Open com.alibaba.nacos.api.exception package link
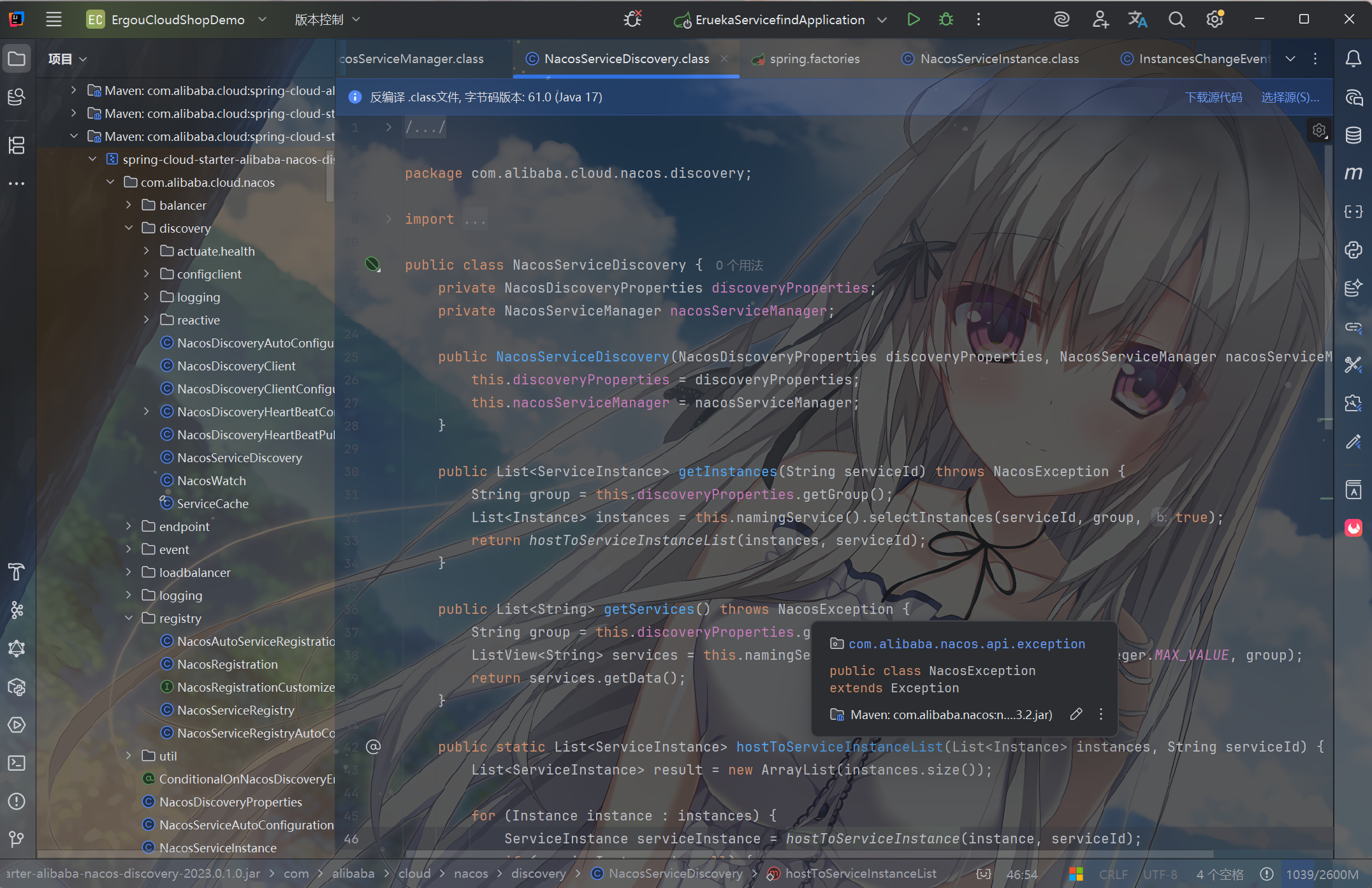1372x888 pixels. 967,644
